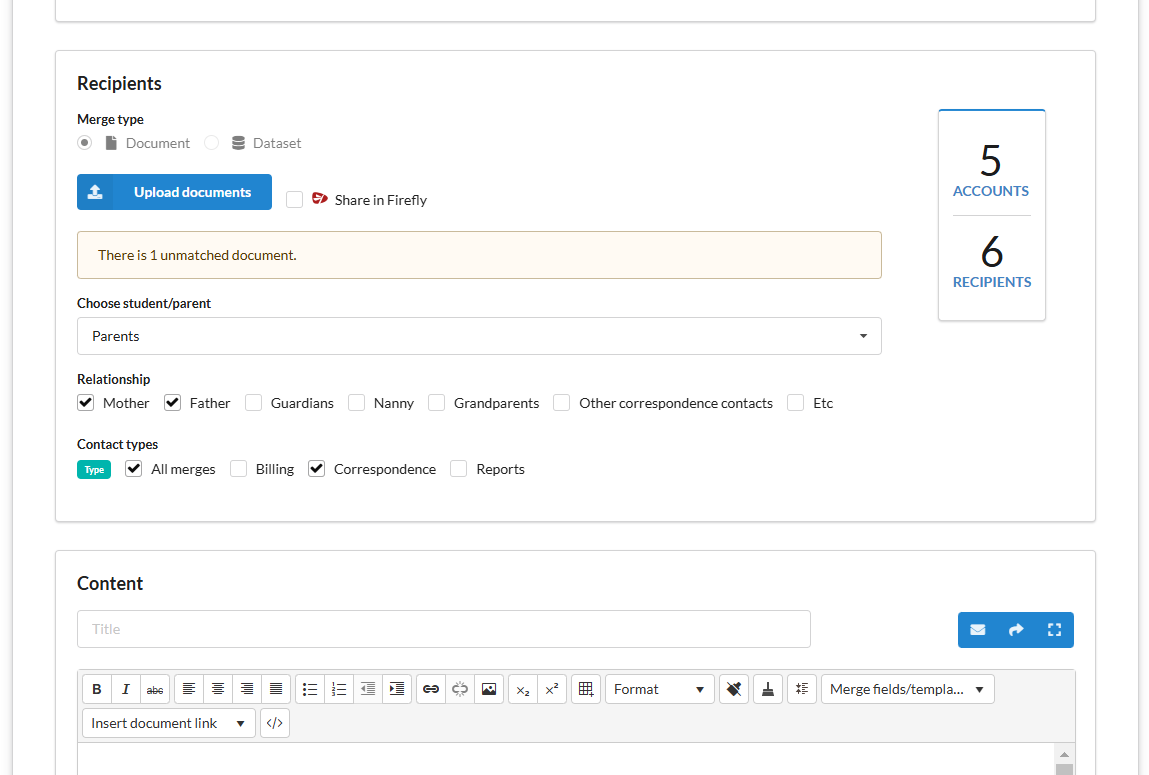Uncheck the Father relationship checkbox

click(x=170, y=401)
